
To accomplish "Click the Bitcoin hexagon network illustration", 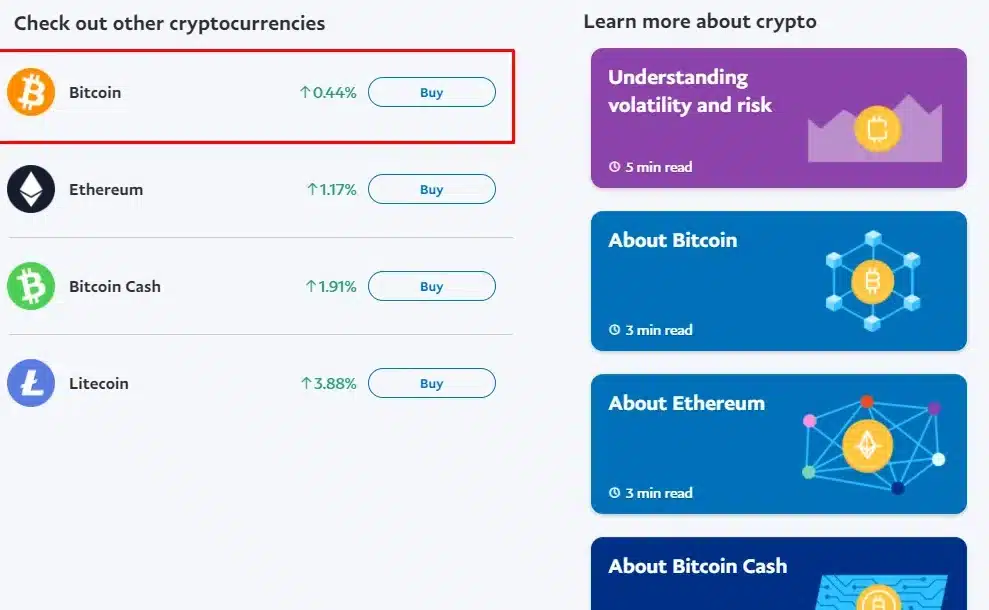I will coord(872,283).
